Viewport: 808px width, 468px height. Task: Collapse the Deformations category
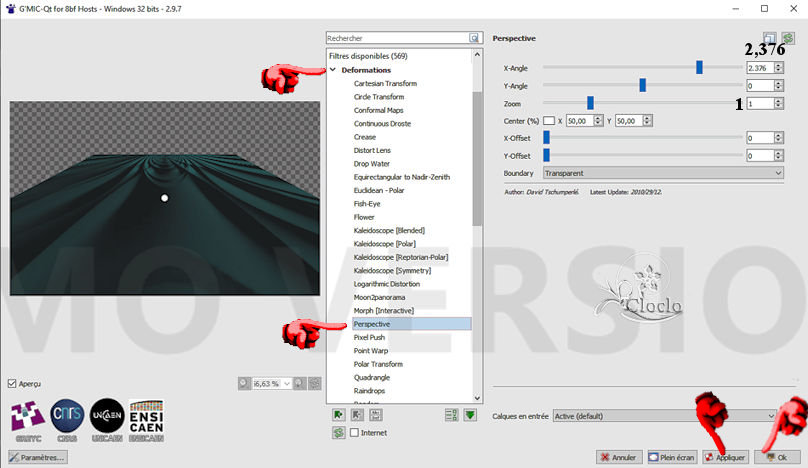point(332,70)
